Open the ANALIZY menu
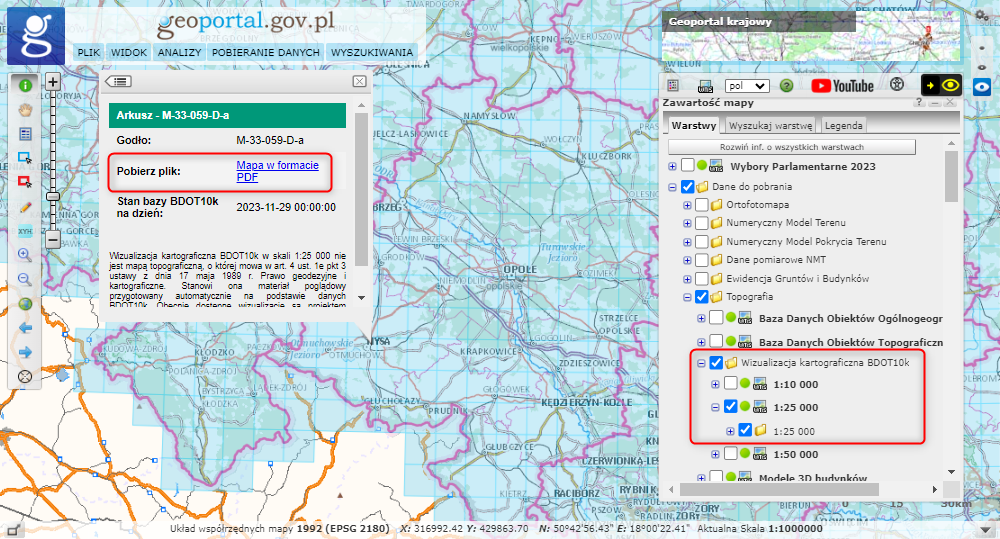Screen dimensions: 1000x539 (x=180, y=52)
